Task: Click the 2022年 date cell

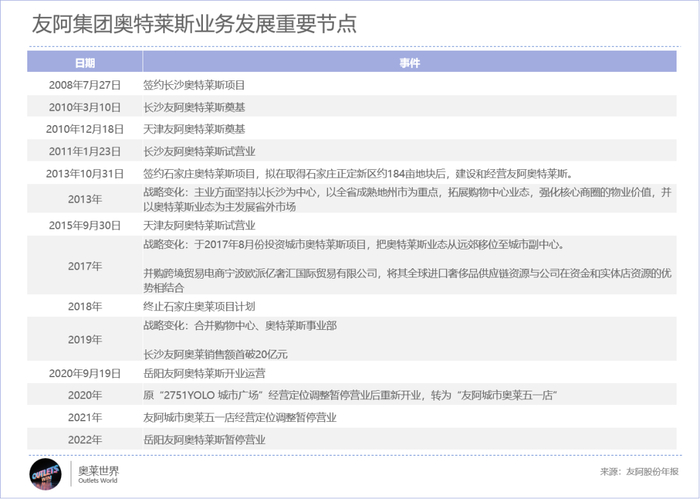Action: point(85,440)
